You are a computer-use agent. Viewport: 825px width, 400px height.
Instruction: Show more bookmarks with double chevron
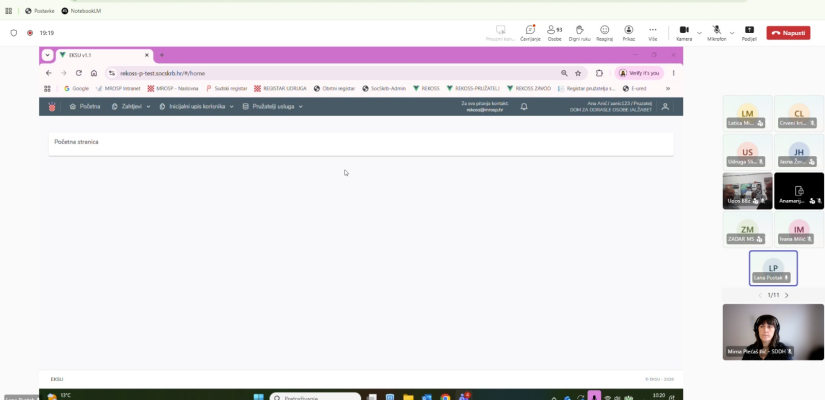668,88
